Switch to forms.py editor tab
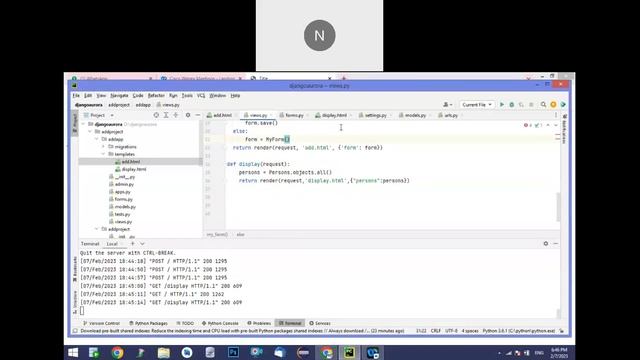Image resolution: width=640 pixels, height=360 pixels. tap(294, 116)
